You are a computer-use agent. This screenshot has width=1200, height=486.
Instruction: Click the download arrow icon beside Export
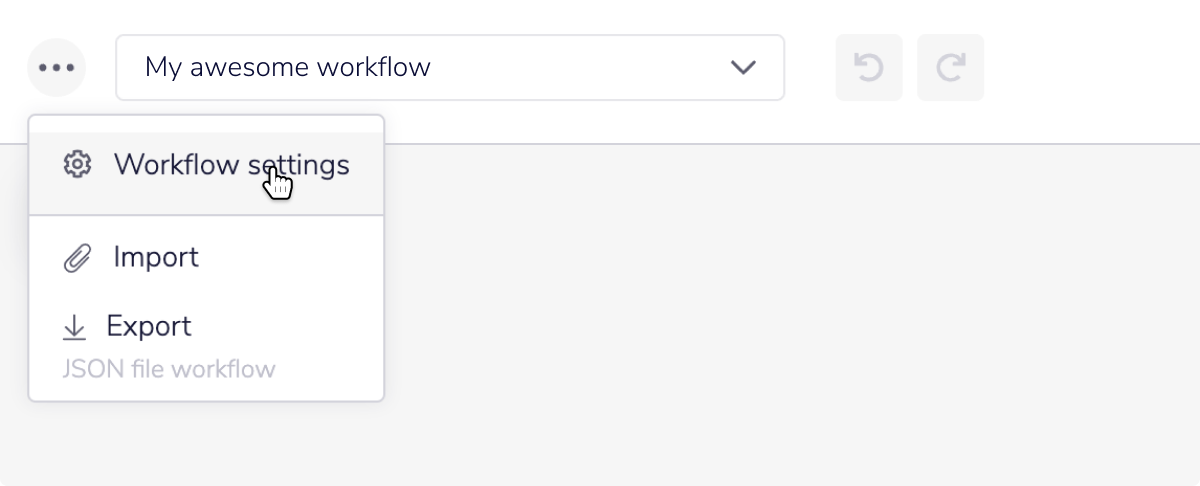point(74,327)
